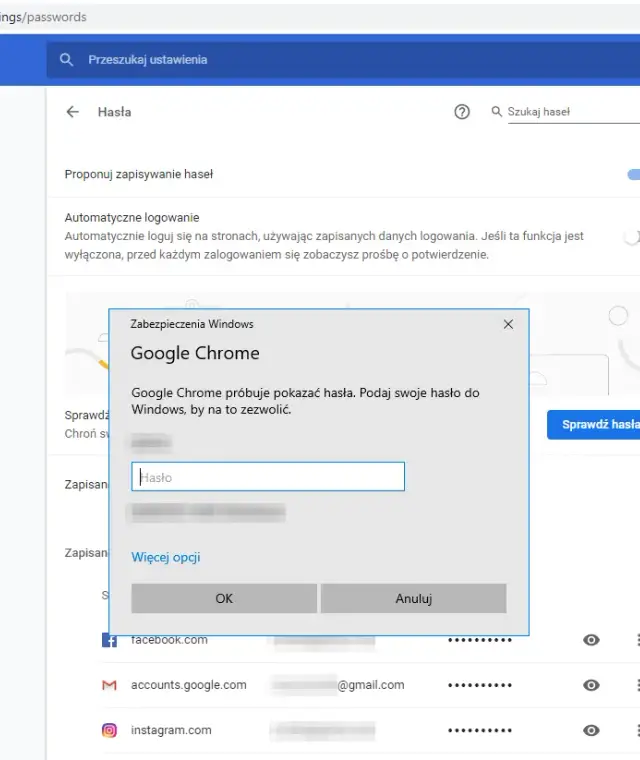The width and height of the screenshot is (640, 760).
Task: Click the @gmail.com username entry
Action: click(x=338, y=685)
